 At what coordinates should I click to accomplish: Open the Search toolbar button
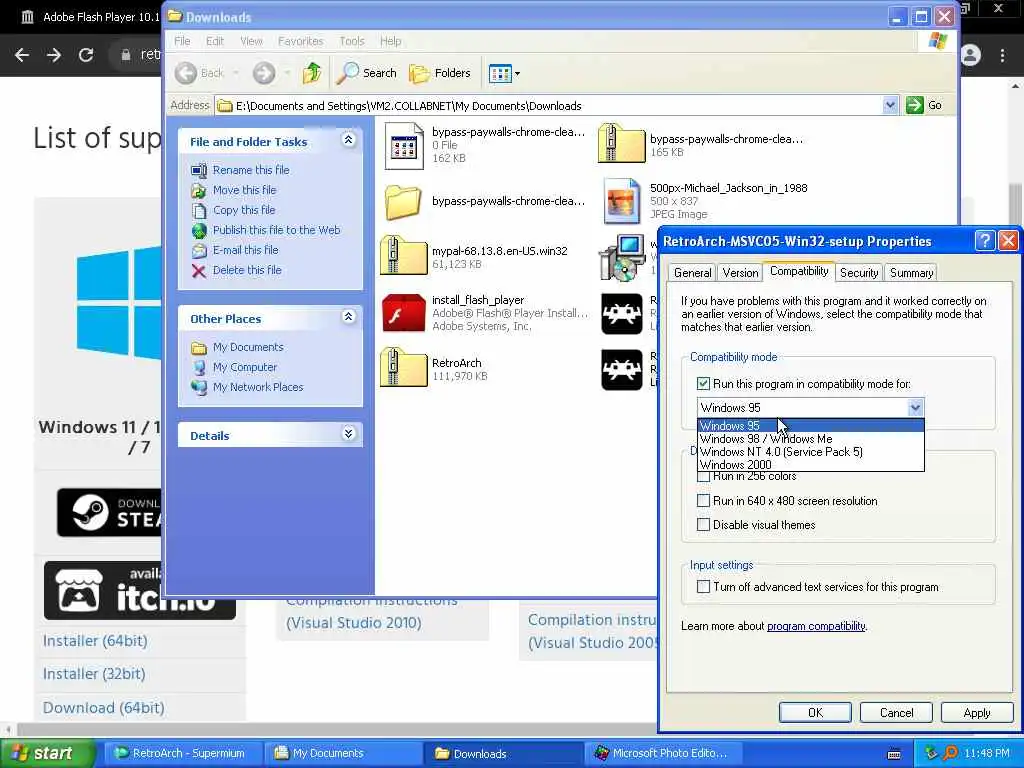pyautogui.click(x=366, y=73)
